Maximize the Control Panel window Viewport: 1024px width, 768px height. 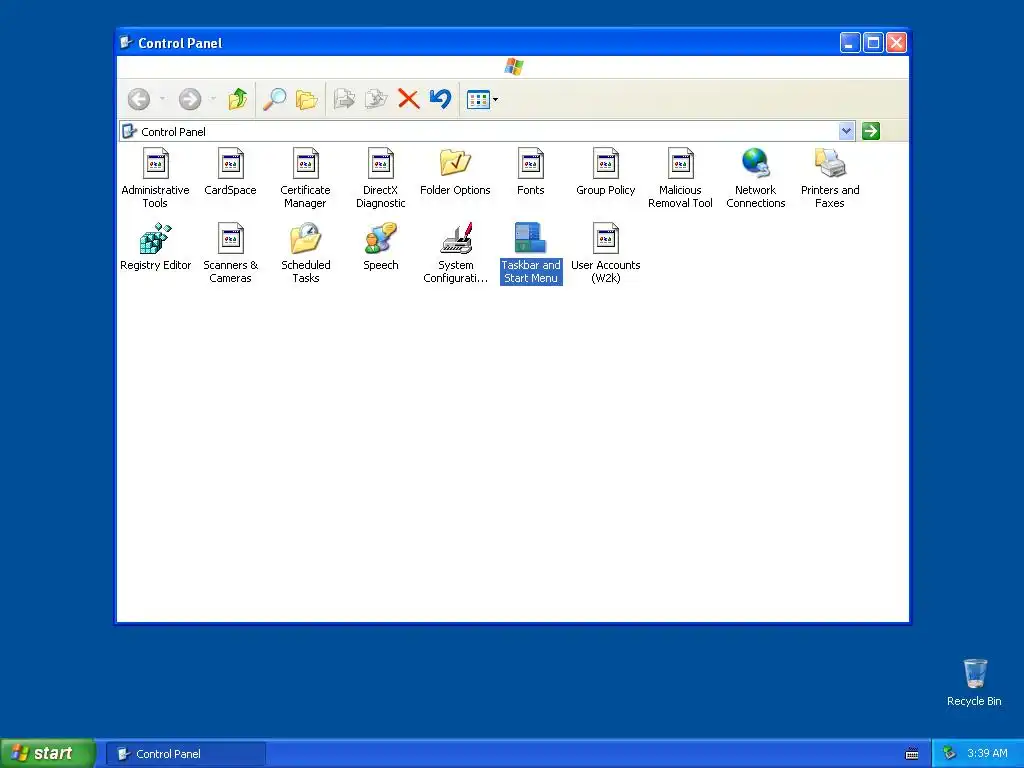pyautogui.click(x=873, y=43)
